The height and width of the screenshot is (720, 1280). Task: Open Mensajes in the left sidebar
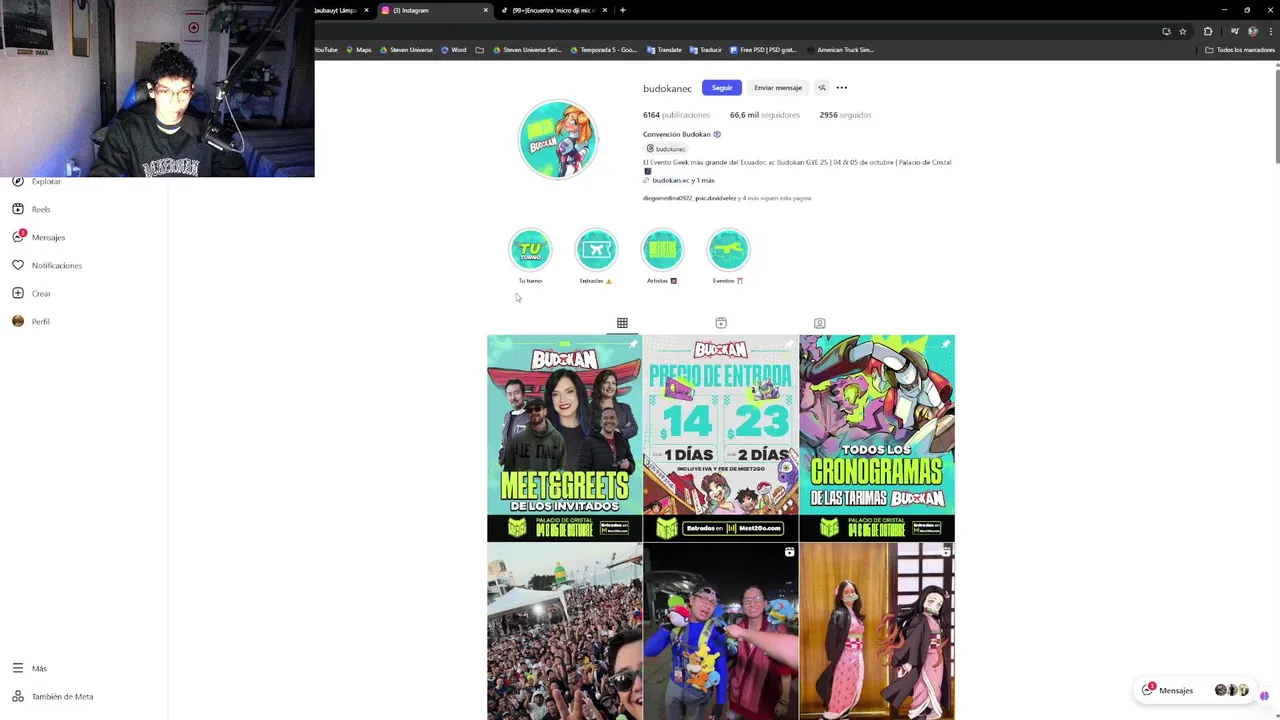[x=40, y=237]
